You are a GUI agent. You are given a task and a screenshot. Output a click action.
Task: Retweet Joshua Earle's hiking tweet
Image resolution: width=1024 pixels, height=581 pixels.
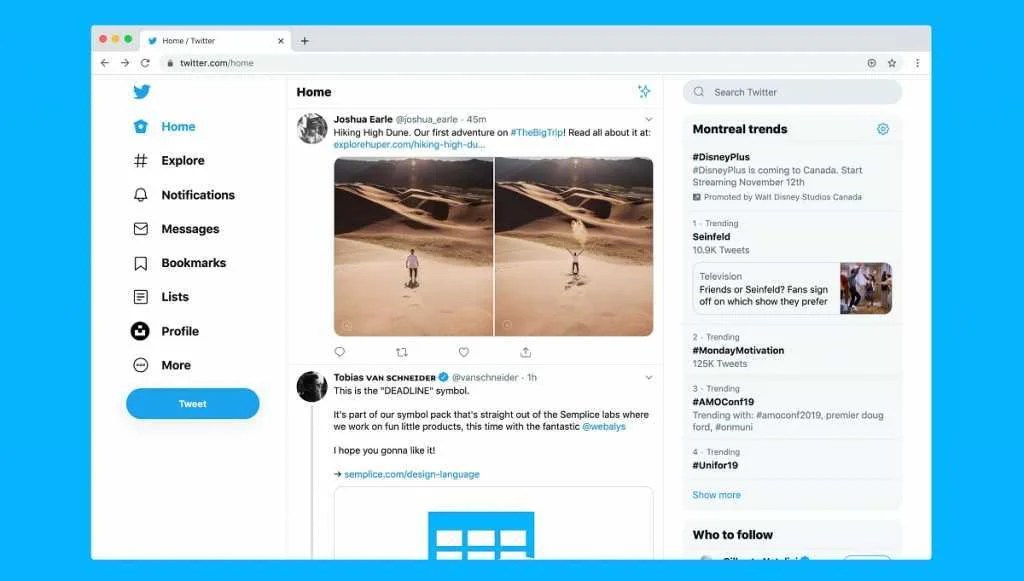[x=401, y=352]
